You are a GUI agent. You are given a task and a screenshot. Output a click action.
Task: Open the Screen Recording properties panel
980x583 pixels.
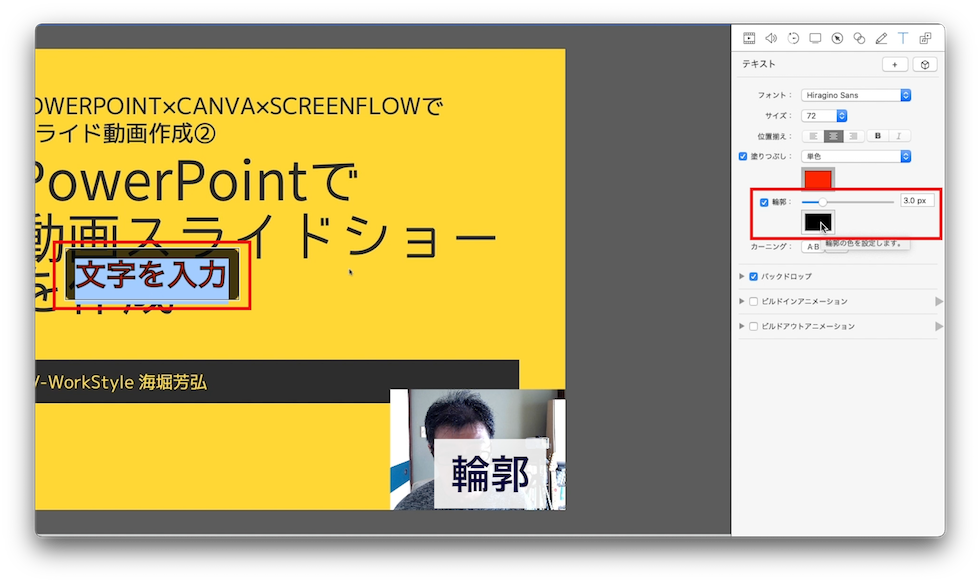tap(815, 37)
